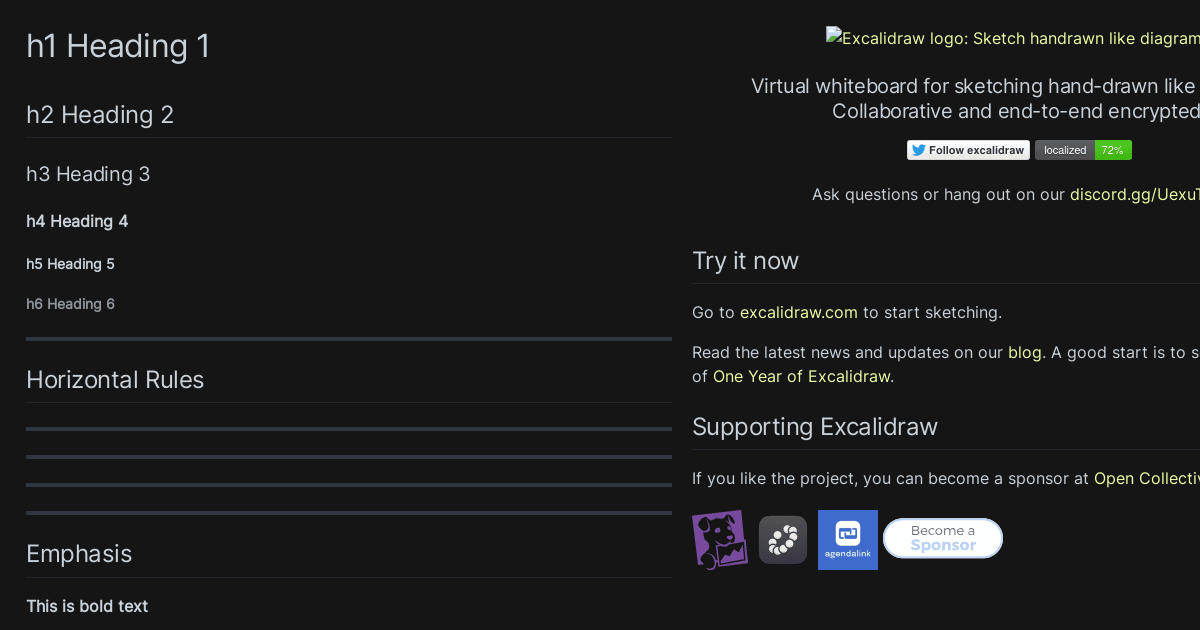
Task: Click the Try it now section heading
Action: [746, 260]
